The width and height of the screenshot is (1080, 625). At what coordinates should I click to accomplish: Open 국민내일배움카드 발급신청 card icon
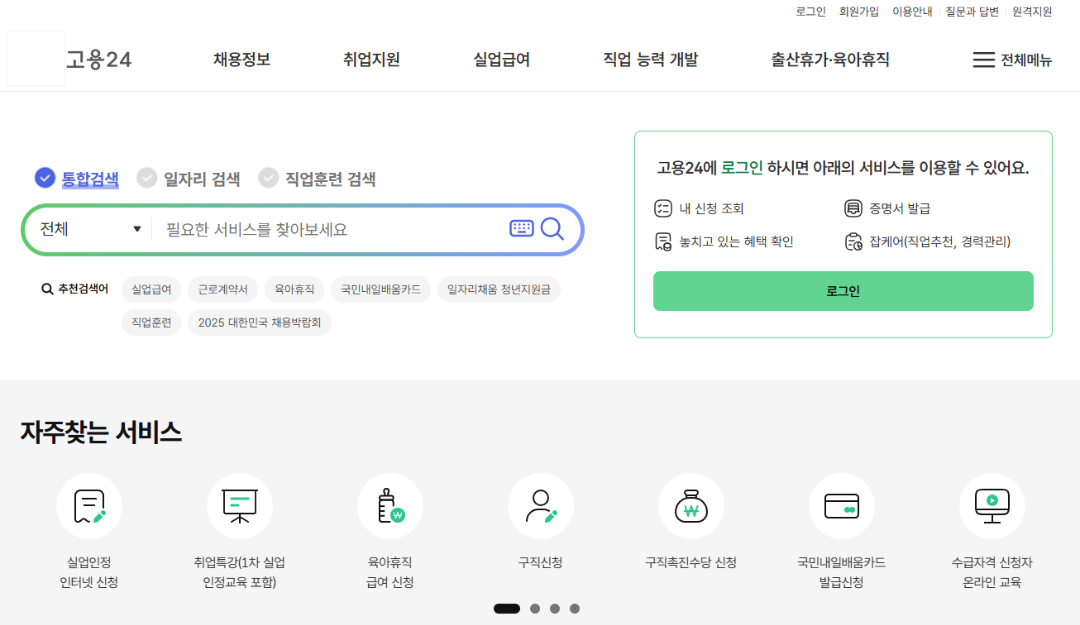click(842, 506)
